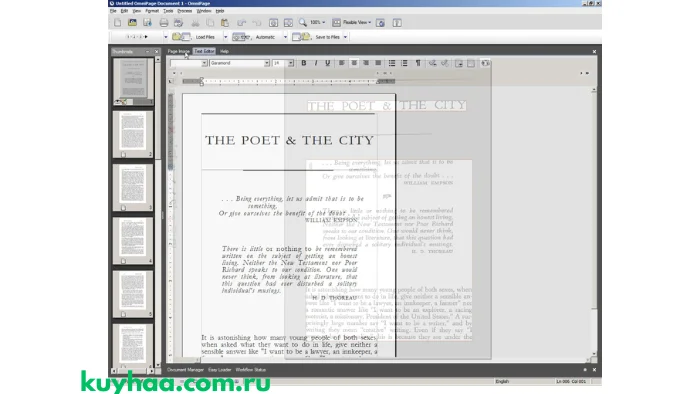Screen dimensions: 700x394
Task: Align text right in Text Editor
Action: 366,63
